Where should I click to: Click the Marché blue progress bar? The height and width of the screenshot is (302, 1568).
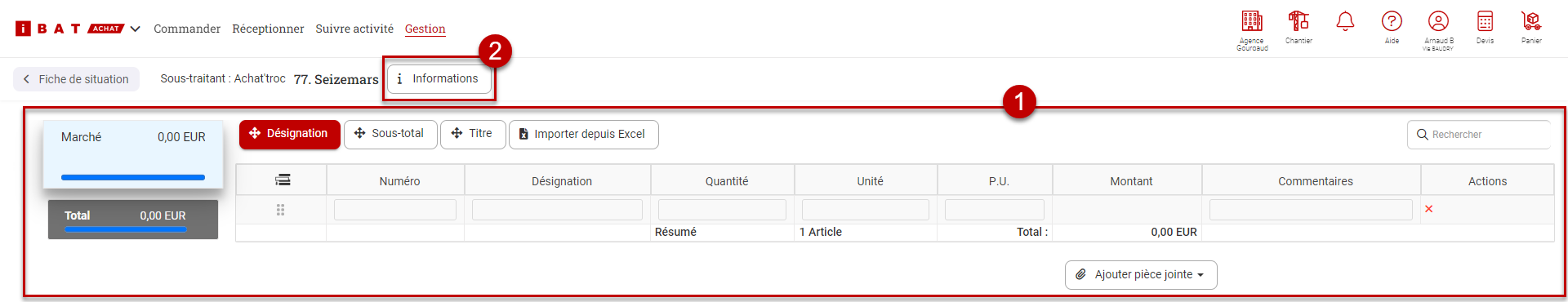pos(133,177)
